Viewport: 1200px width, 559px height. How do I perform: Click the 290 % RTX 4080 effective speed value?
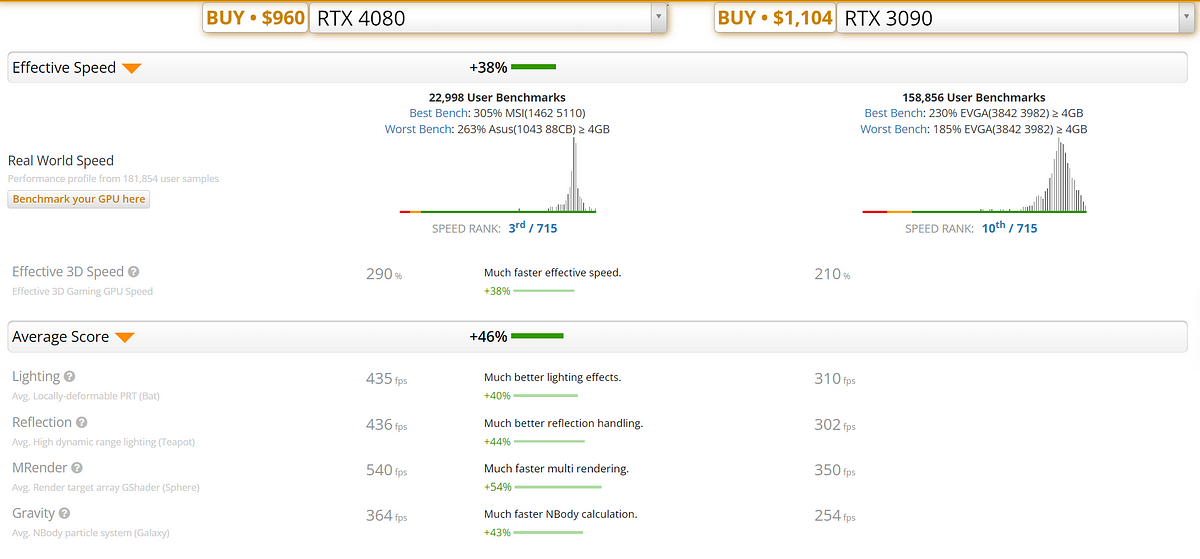[384, 273]
